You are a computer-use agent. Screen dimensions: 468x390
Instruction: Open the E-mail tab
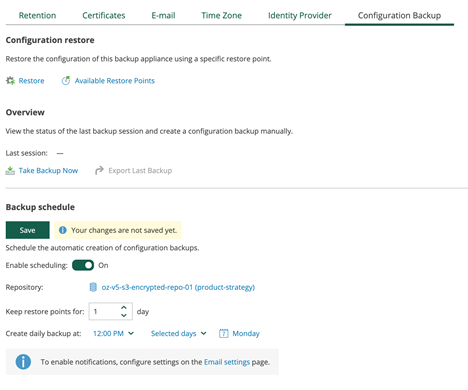coord(163,15)
